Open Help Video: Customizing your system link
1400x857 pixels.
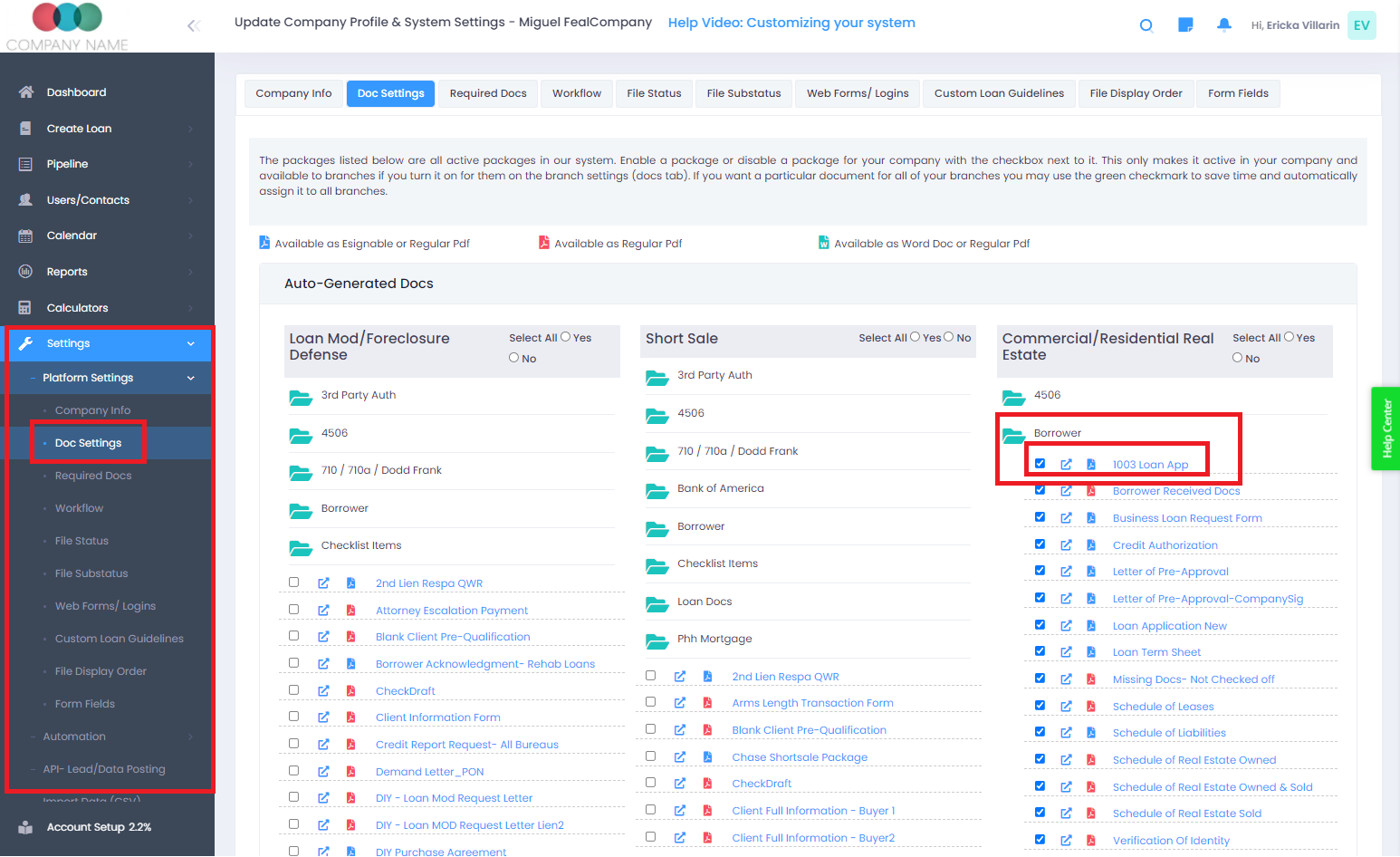pyautogui.click(x=791, y=23)
